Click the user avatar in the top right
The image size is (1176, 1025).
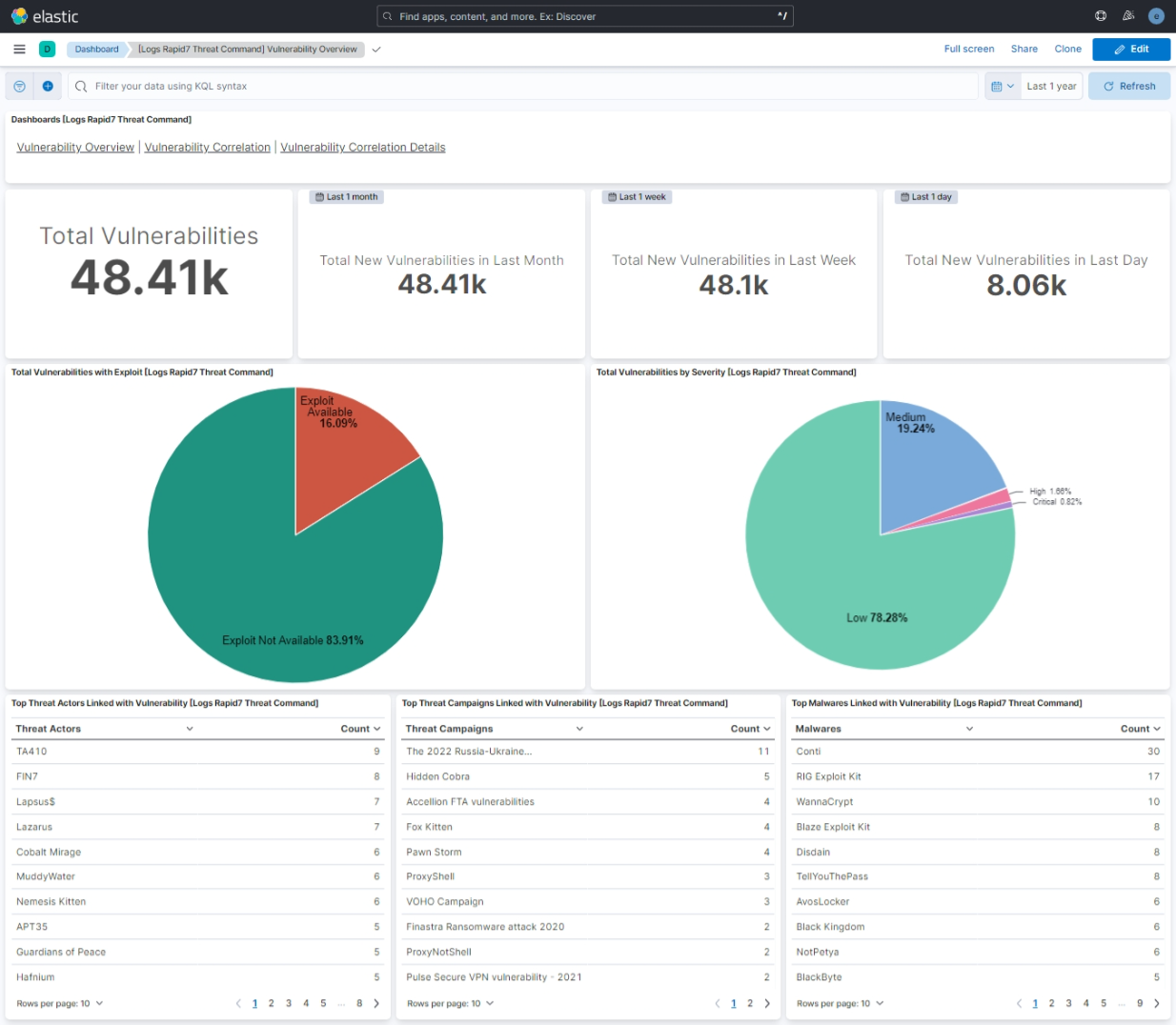(1156, 15)
